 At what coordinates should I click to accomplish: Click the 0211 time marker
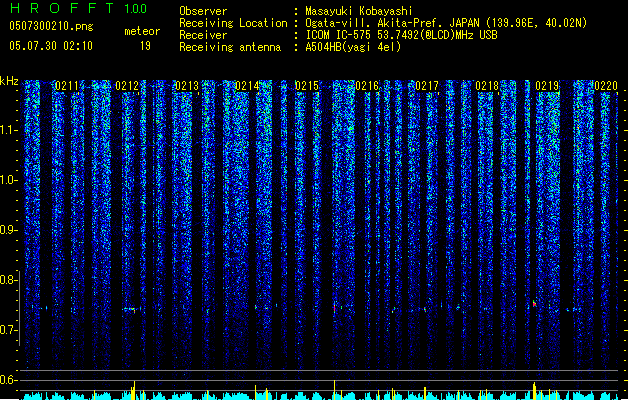point(67,86)
